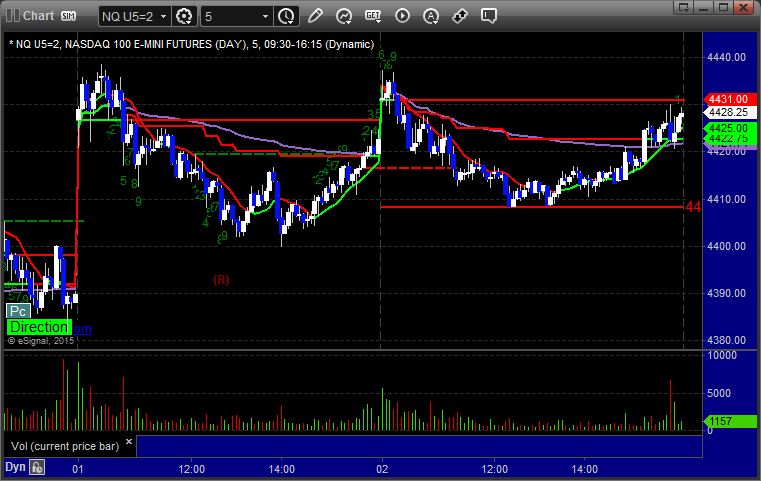Click the 4400.00 price axis label
This screenshot has width=761, height=481.
tap(727, 246)
